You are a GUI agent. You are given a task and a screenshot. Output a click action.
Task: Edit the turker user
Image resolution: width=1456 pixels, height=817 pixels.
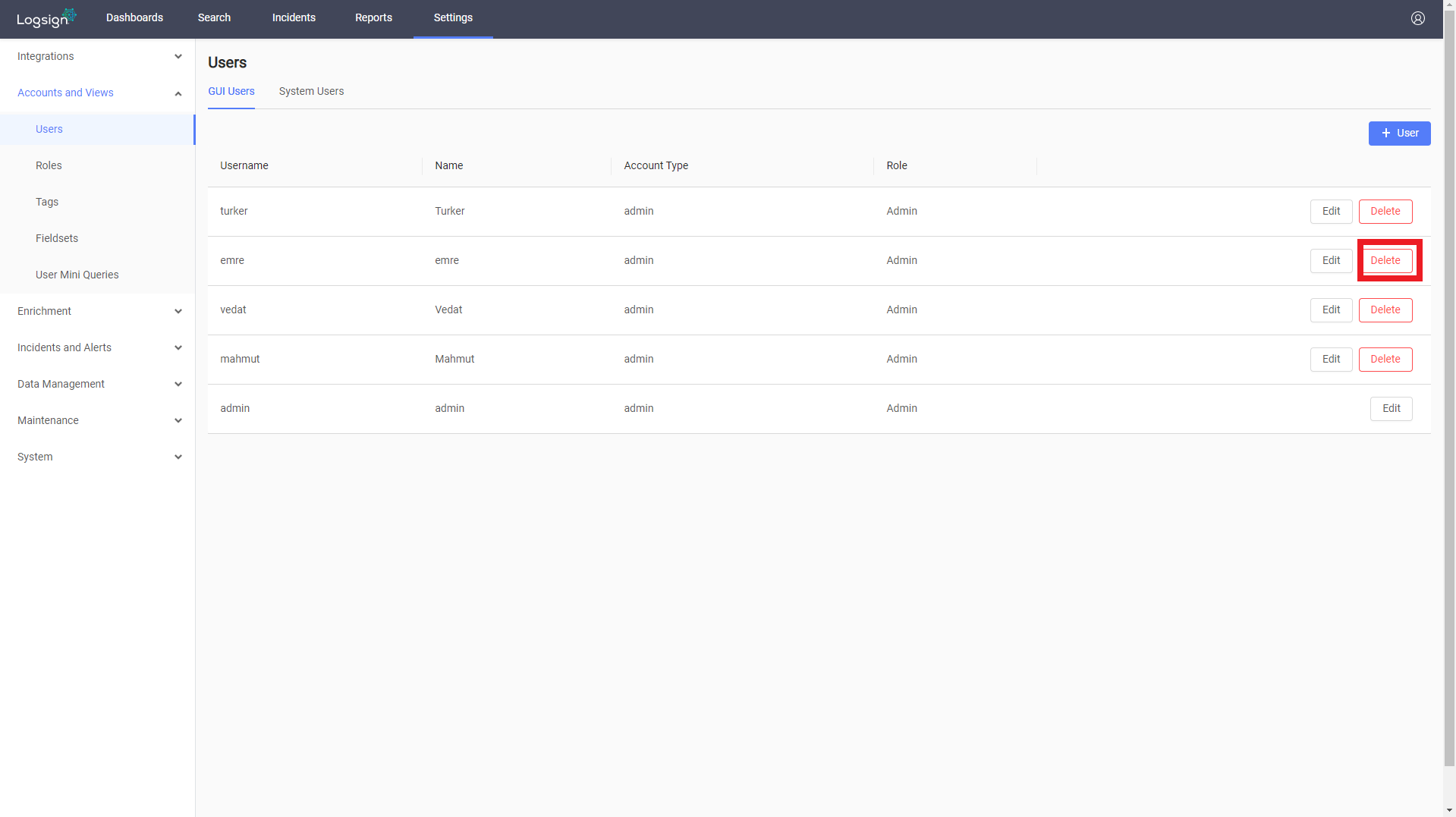click(x=1331, y=211)
